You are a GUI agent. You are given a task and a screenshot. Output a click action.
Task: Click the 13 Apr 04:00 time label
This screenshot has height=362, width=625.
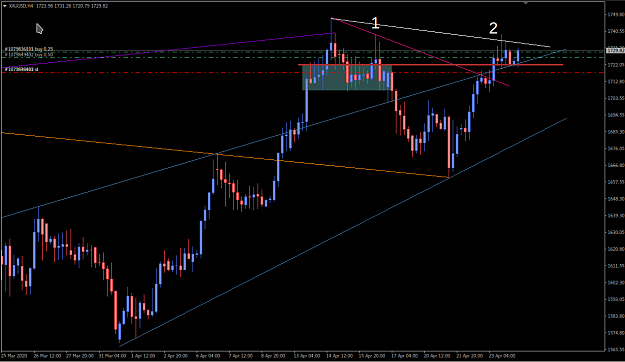(307, 356)
